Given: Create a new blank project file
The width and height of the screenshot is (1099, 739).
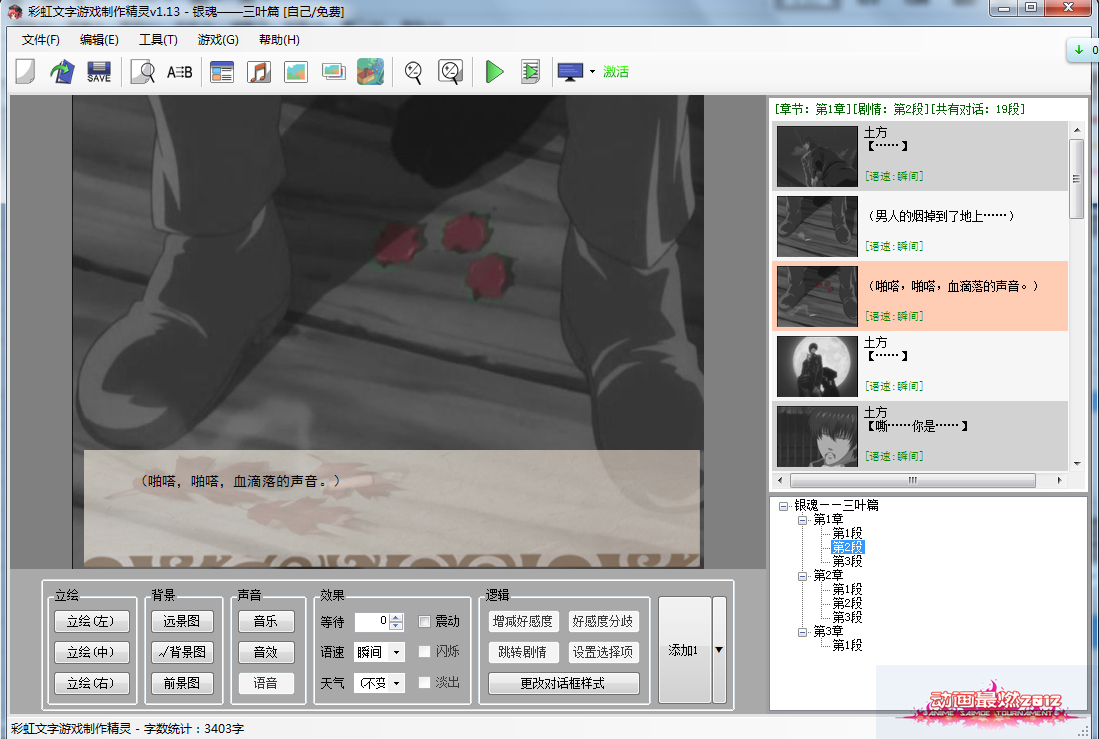Looking at the screenshot, I should [x=25, y=72].
